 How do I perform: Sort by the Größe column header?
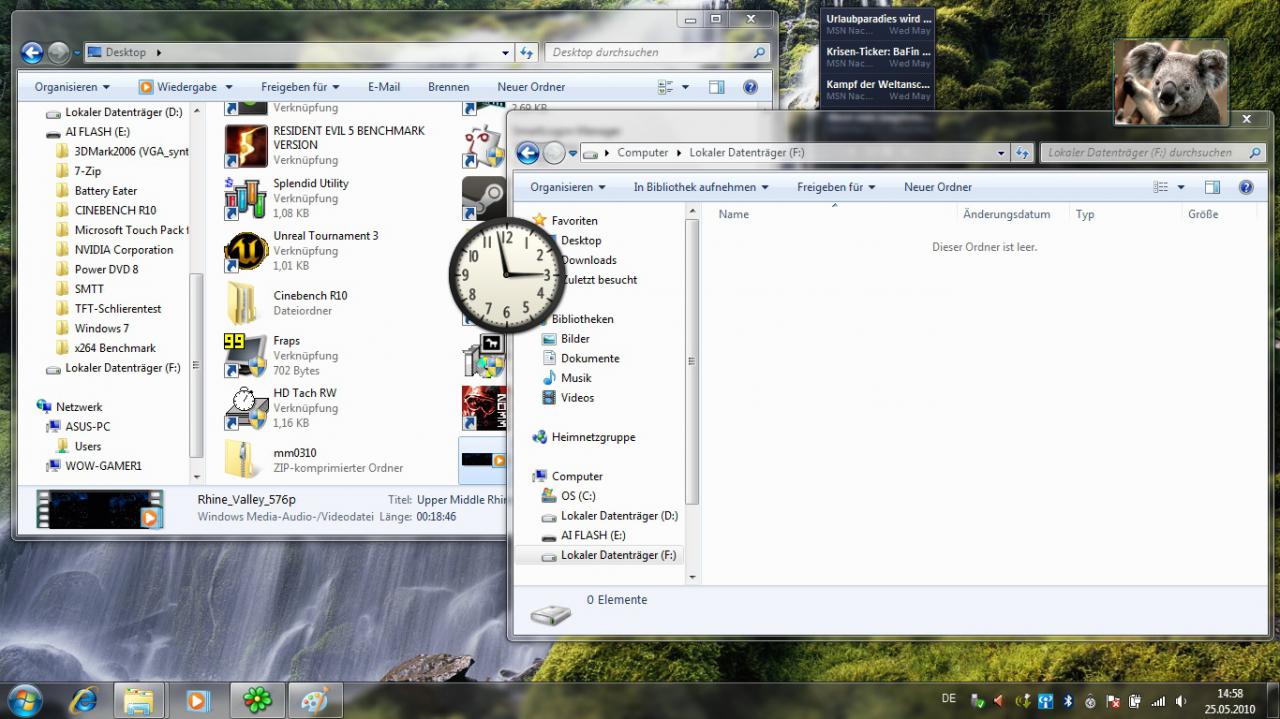(x=1203, y=214)
